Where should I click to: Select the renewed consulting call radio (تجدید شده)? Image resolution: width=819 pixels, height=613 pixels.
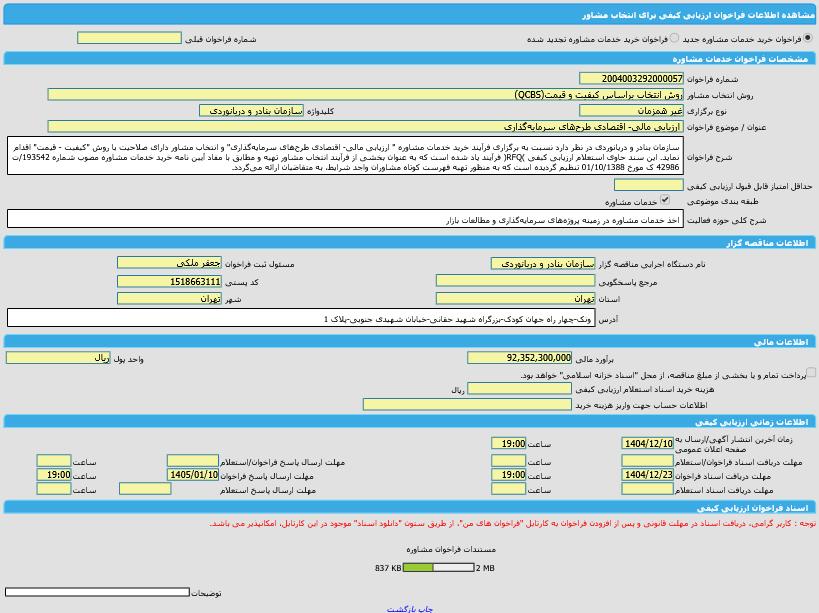674,38
